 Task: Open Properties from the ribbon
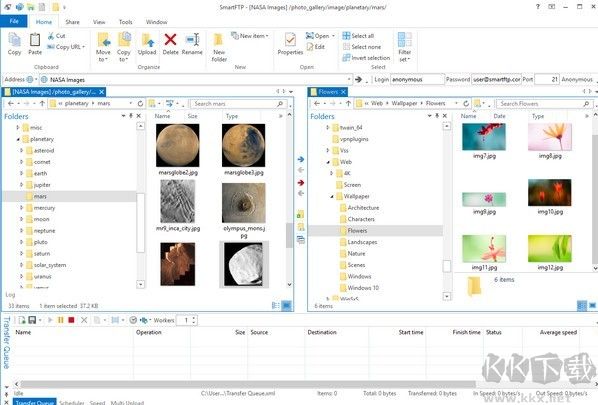290,44
